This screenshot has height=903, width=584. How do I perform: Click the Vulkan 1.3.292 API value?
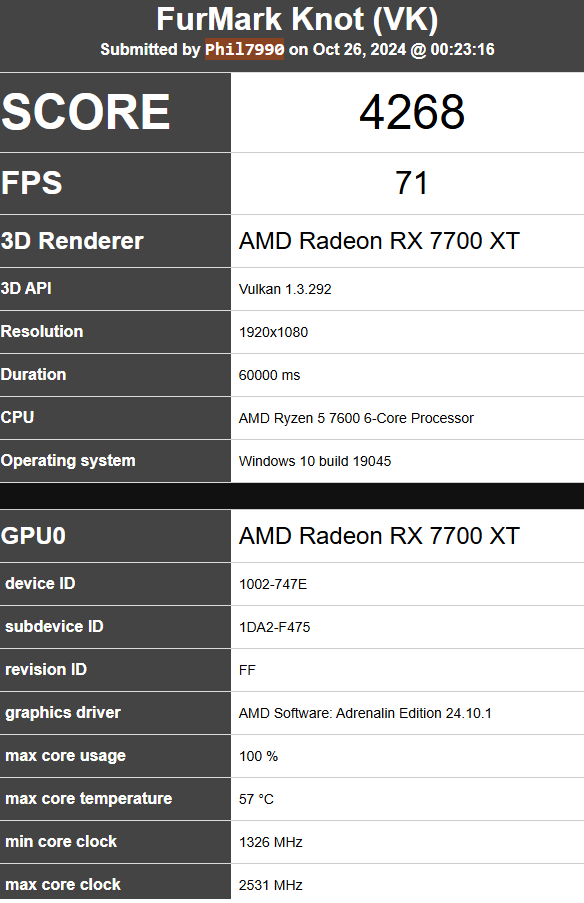pos(285,289)
